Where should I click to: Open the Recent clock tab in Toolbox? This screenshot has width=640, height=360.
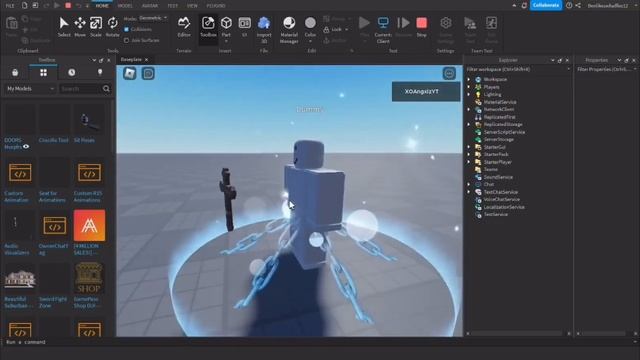tap(71, 73)
